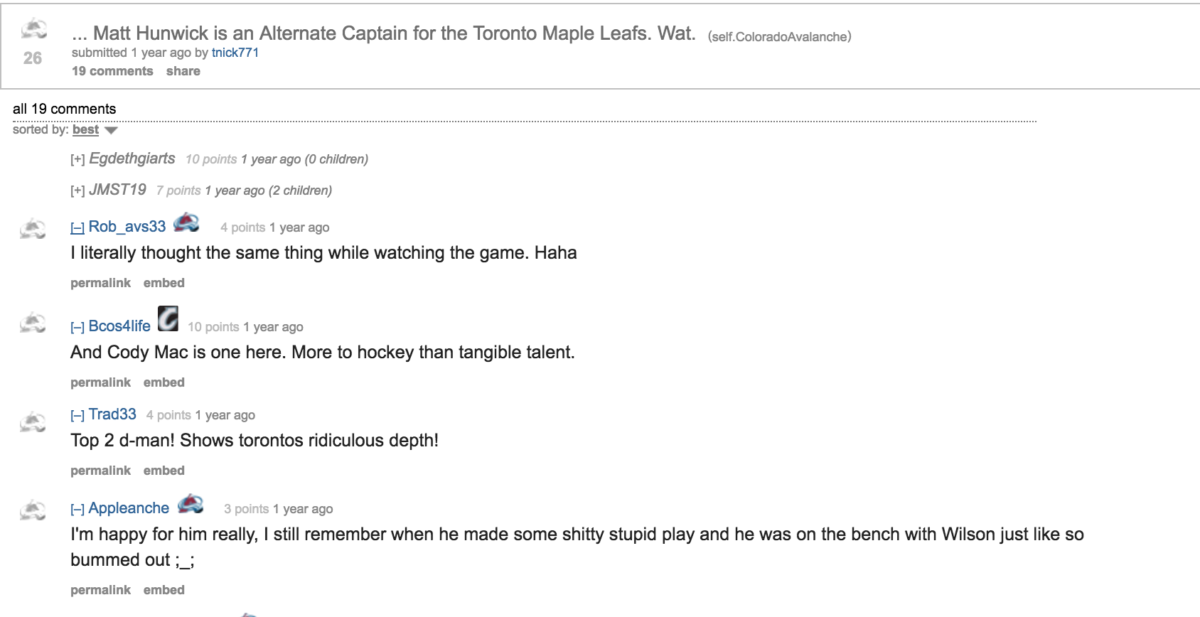This screenshot has height=617, width=1200.
Task: Click Avalanche flair icon beside Rob_avs33
Action: (x=188, y=223)
